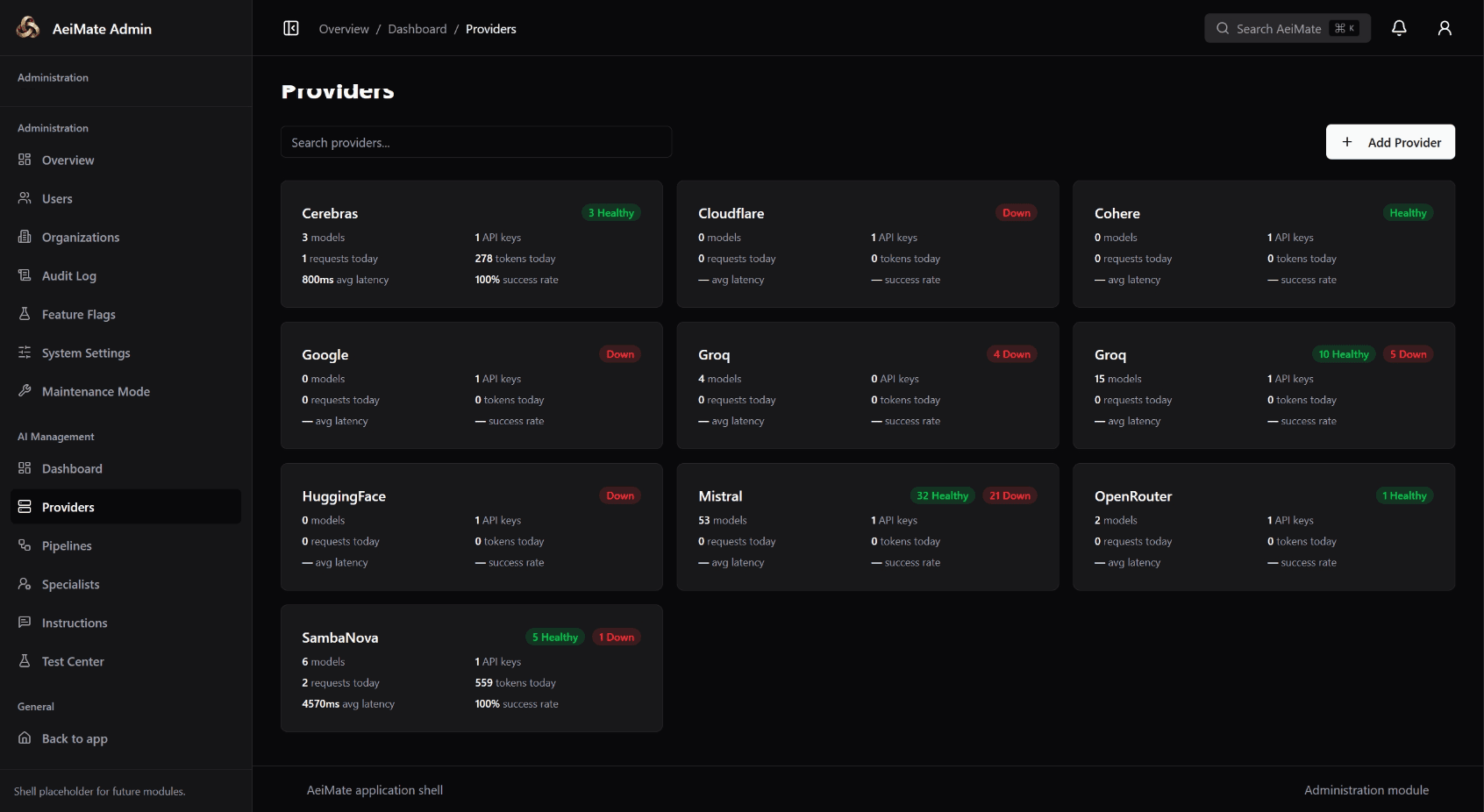The height and width of the screenshot is (812, 1484).
Task: Open the Mistral provider card
Action: tap(867, 527)
